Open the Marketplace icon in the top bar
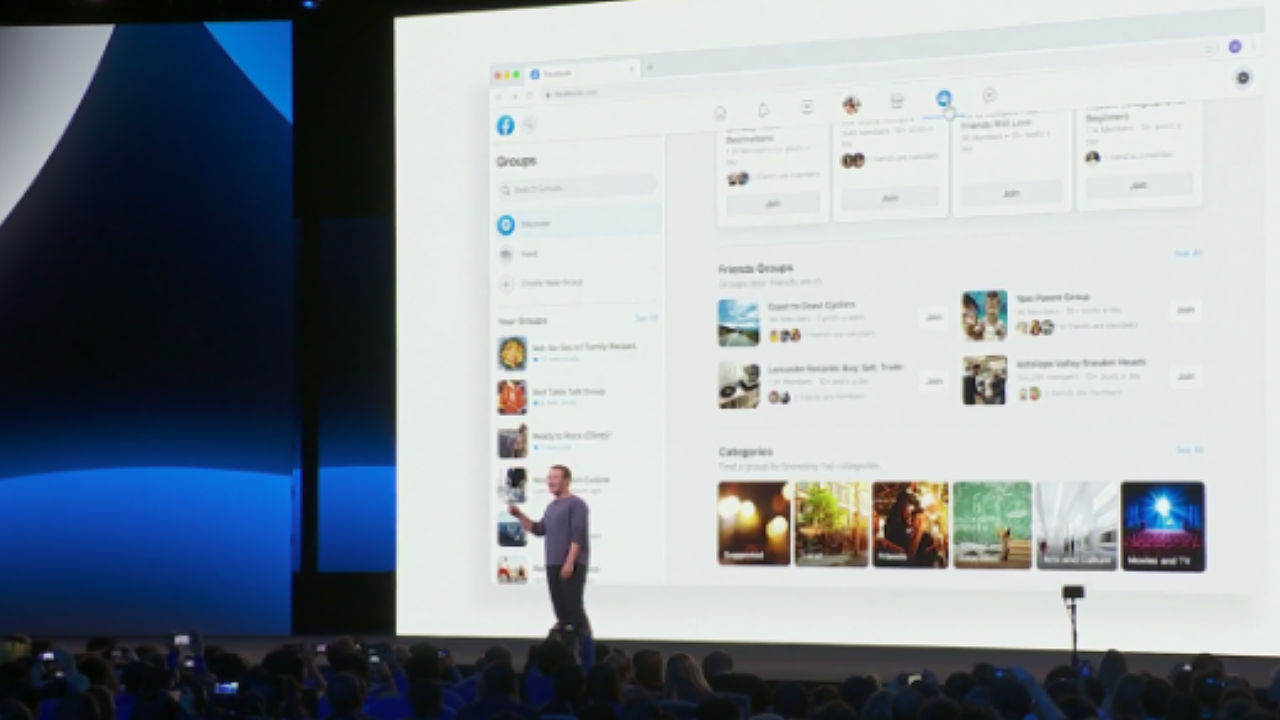The height and width of the screenshot is (720, 1280). coord(807,106)
